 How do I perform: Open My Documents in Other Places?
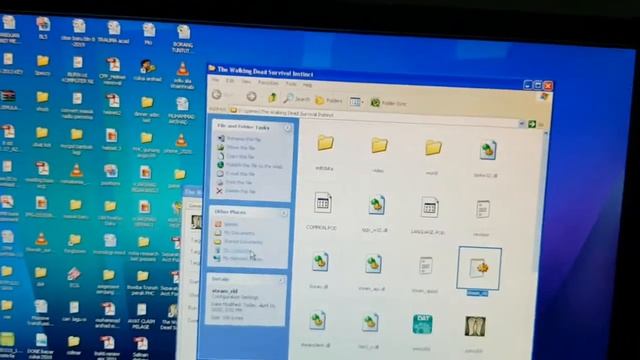click(x=235, y=233)
